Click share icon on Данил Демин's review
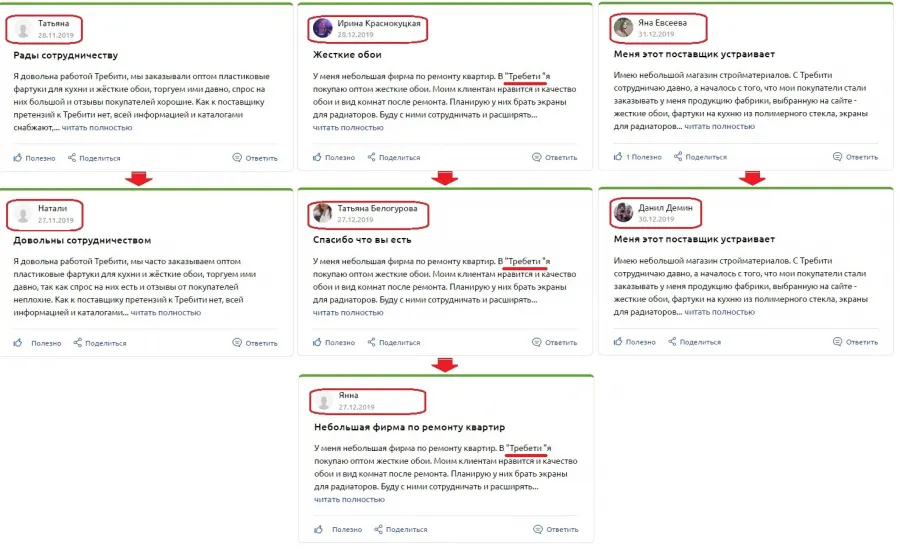 pos(672,341)
